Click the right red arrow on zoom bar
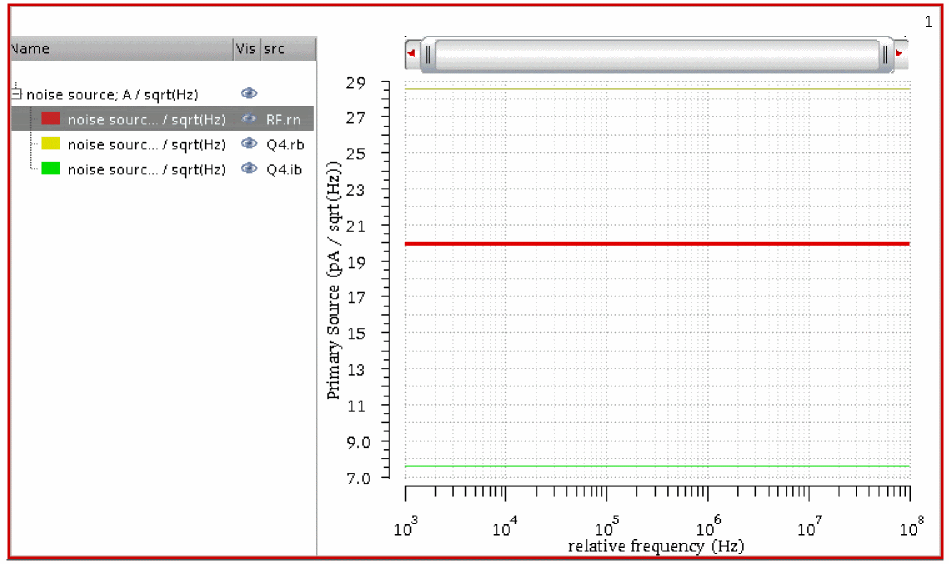 coord(900,54)
